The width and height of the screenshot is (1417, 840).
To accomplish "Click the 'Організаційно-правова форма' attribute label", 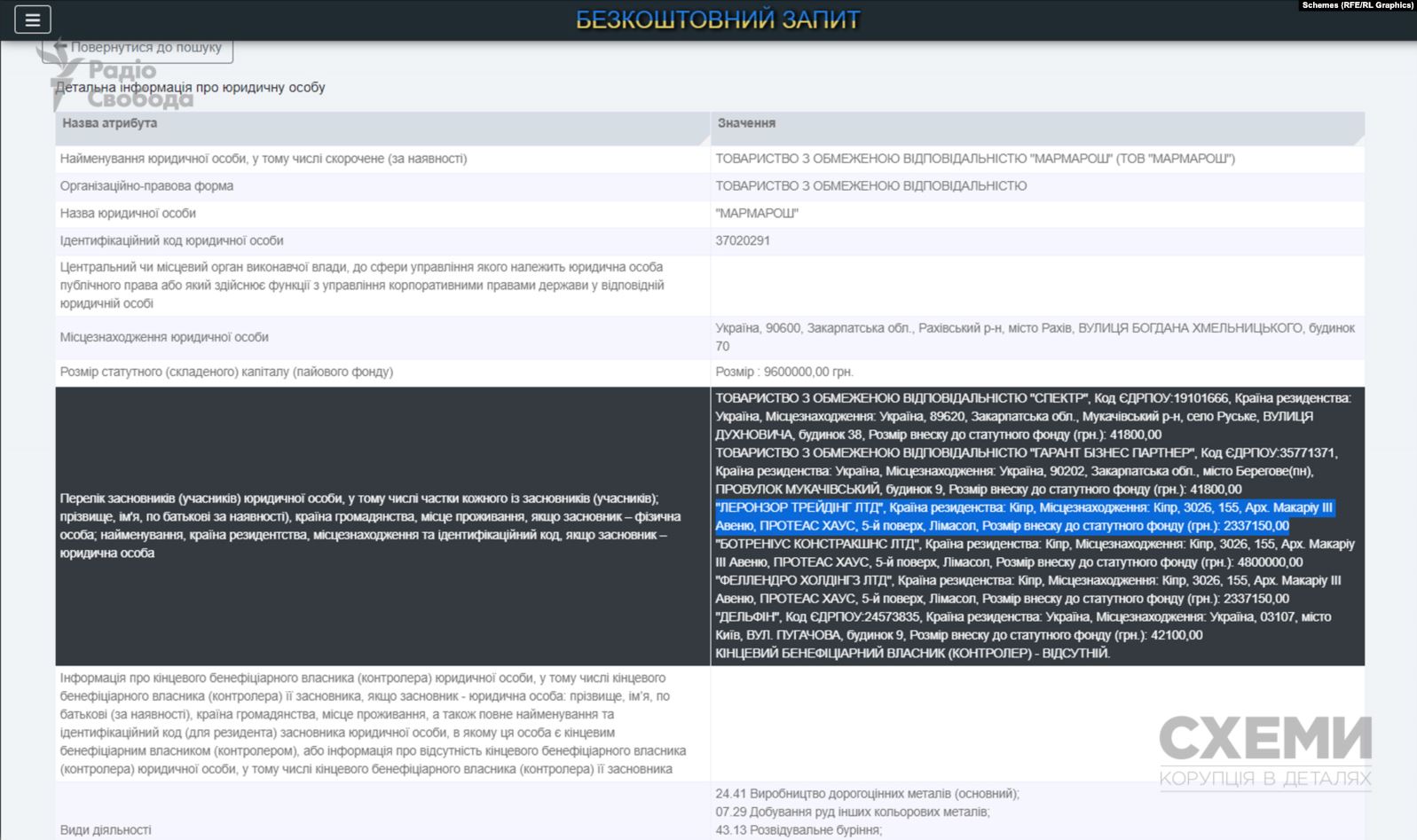I will pos(146,186).
